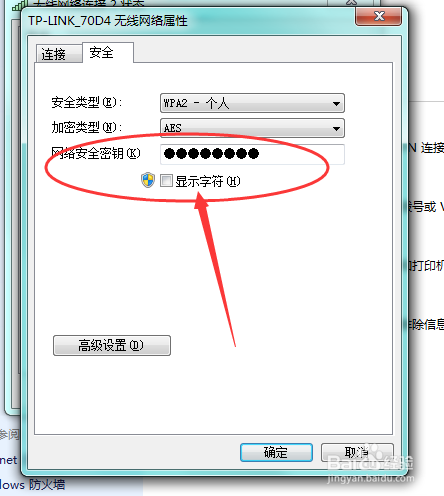
Task: Click the 显示字符(H) label text
Action: point(208,181)
